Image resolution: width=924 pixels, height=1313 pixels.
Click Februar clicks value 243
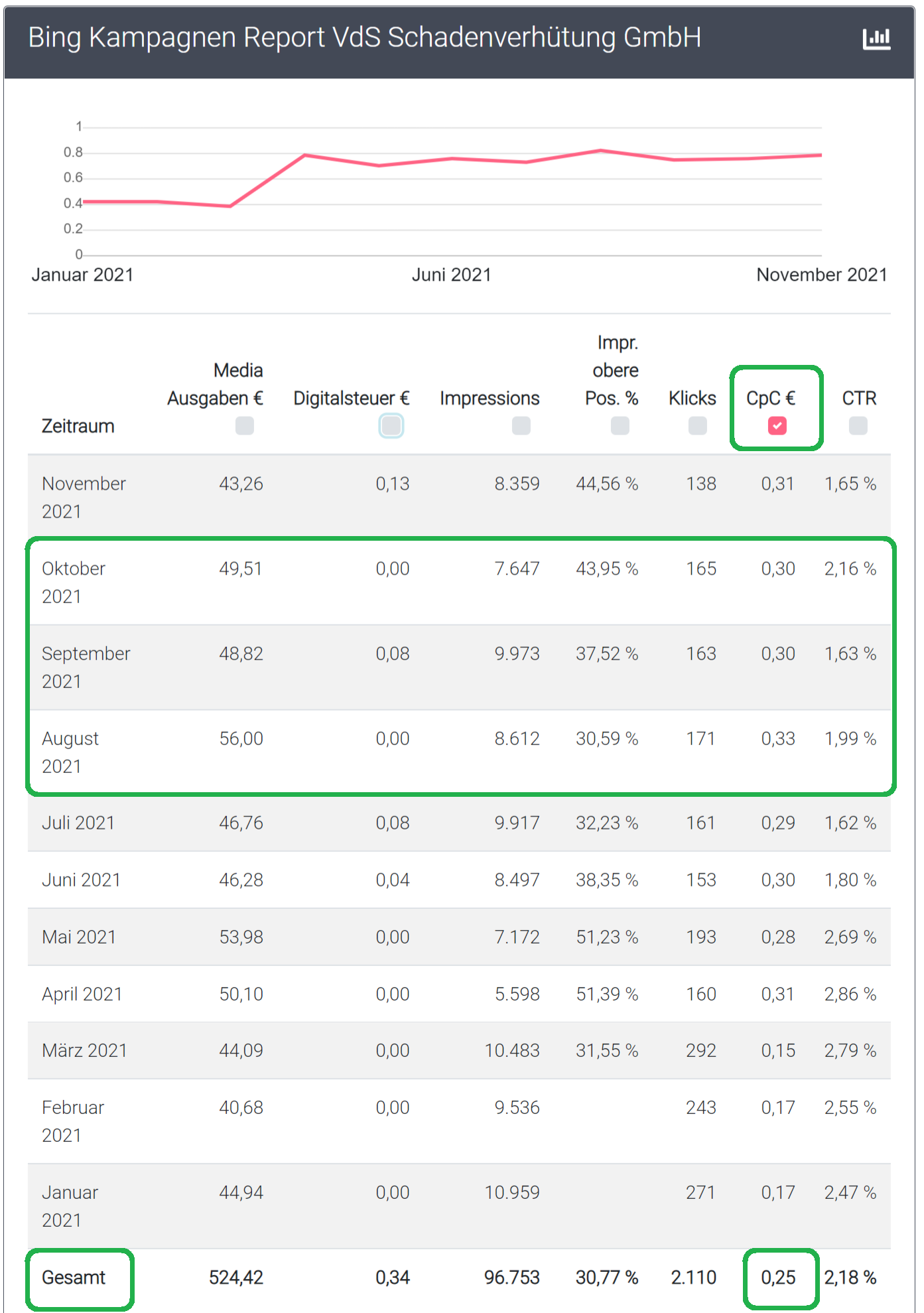(x=701, y=1107)
